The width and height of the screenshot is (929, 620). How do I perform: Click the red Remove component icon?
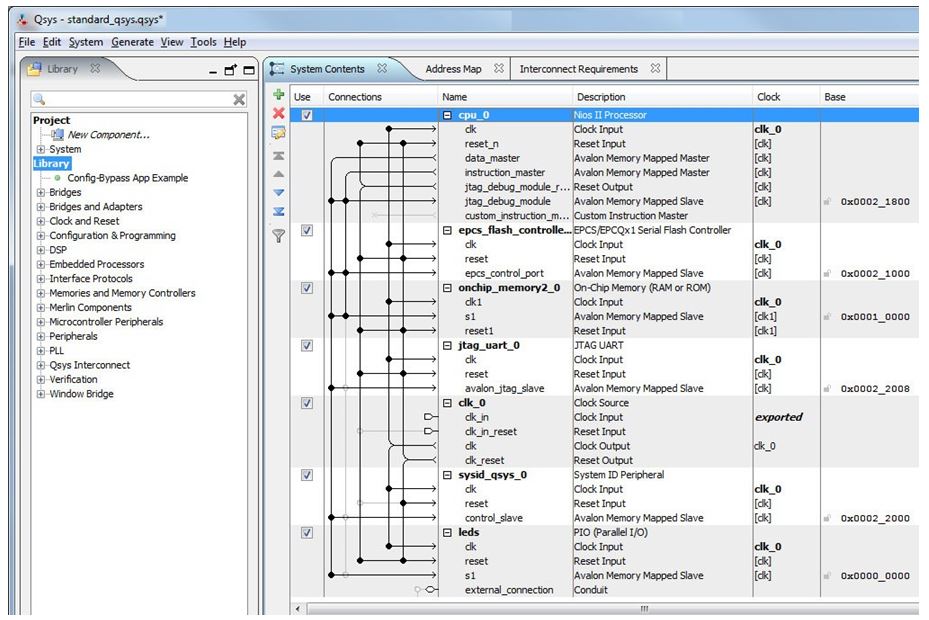click(x=279, y=114)
